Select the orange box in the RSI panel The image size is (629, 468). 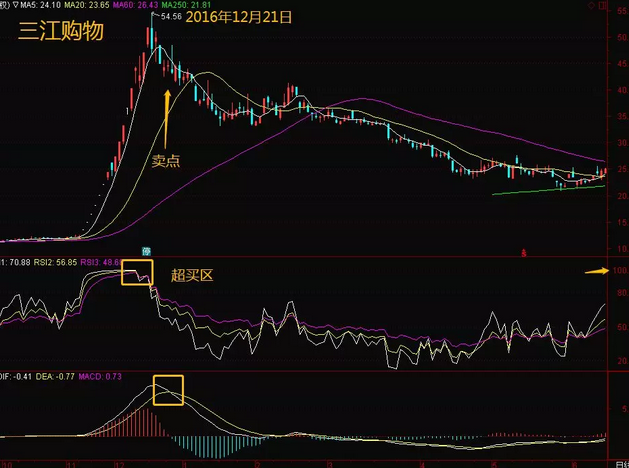pyautogui.click(x=136, y=272)
